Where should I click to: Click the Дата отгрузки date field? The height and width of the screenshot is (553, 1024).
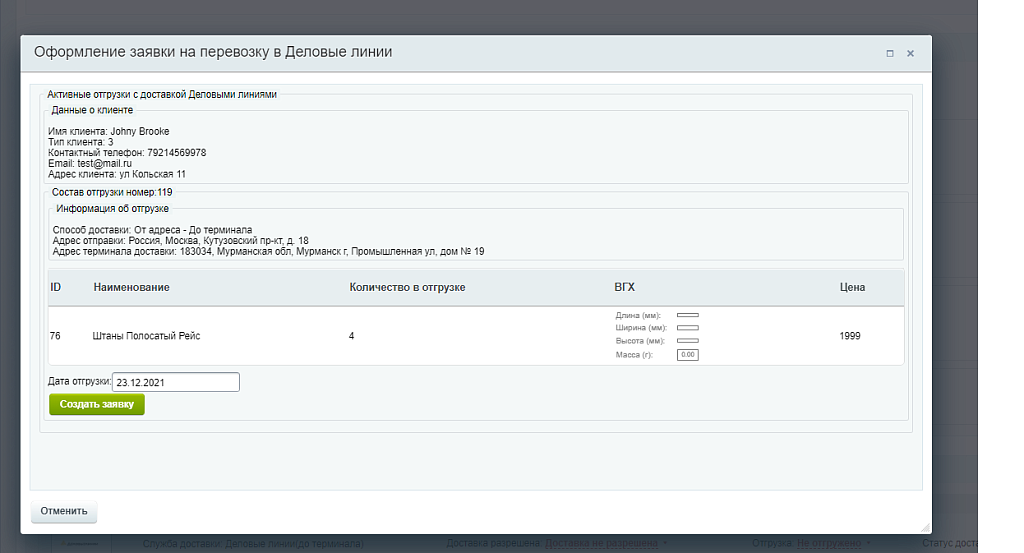tap(176, 382)
